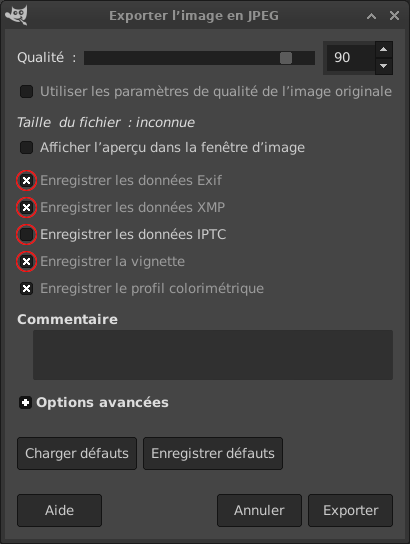410x544 pixels.
Task: Roll up dialog with the title bar caret
Action: click(371, 16)
